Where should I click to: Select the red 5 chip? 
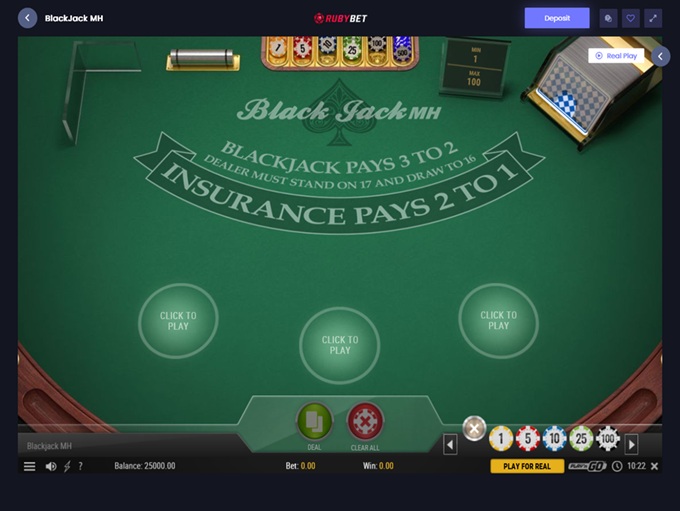pos(527,439)
